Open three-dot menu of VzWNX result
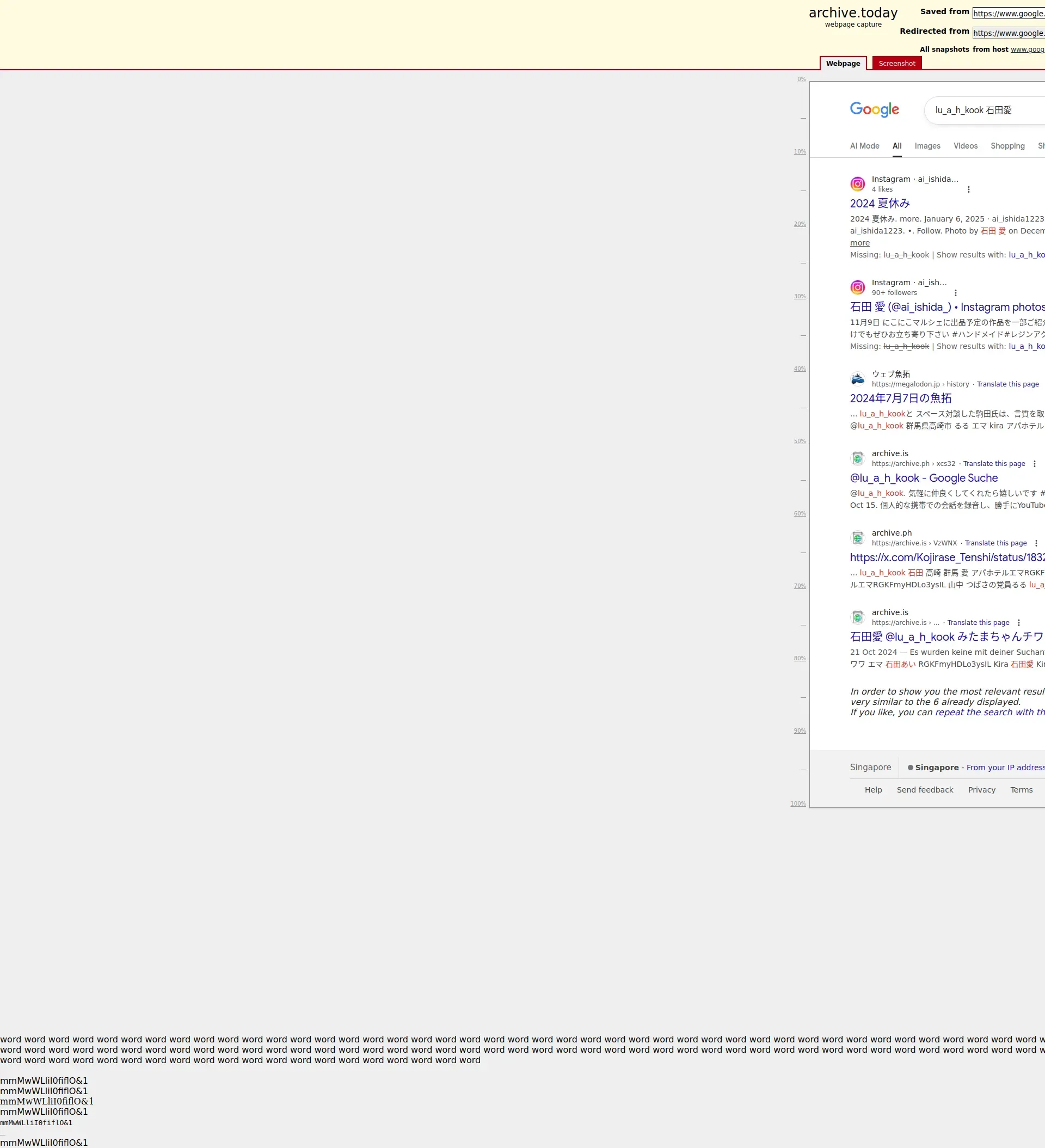The width and height of the screenshot is (1045, 1148). click(x=1036, y=544)
